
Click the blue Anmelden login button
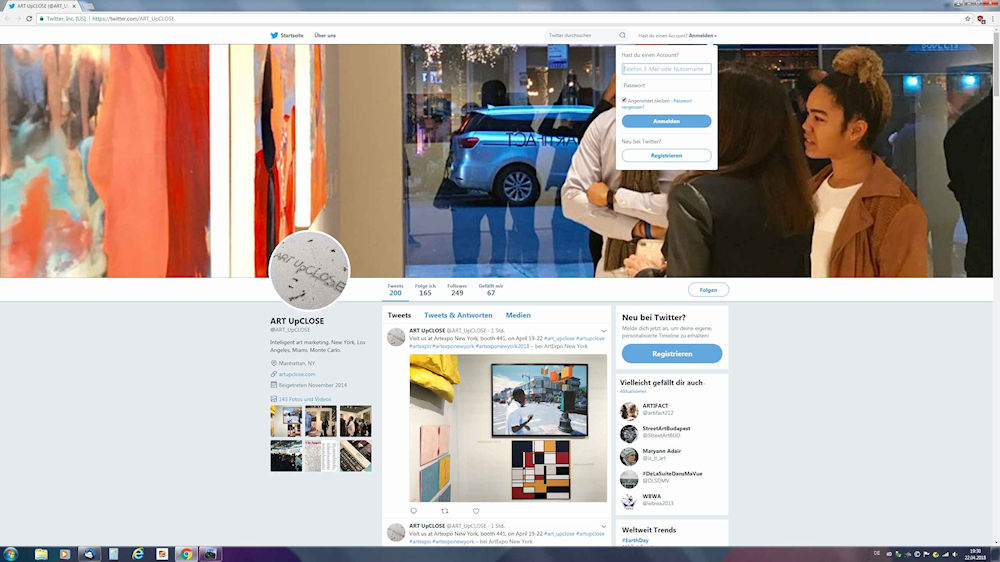point(666,121)
